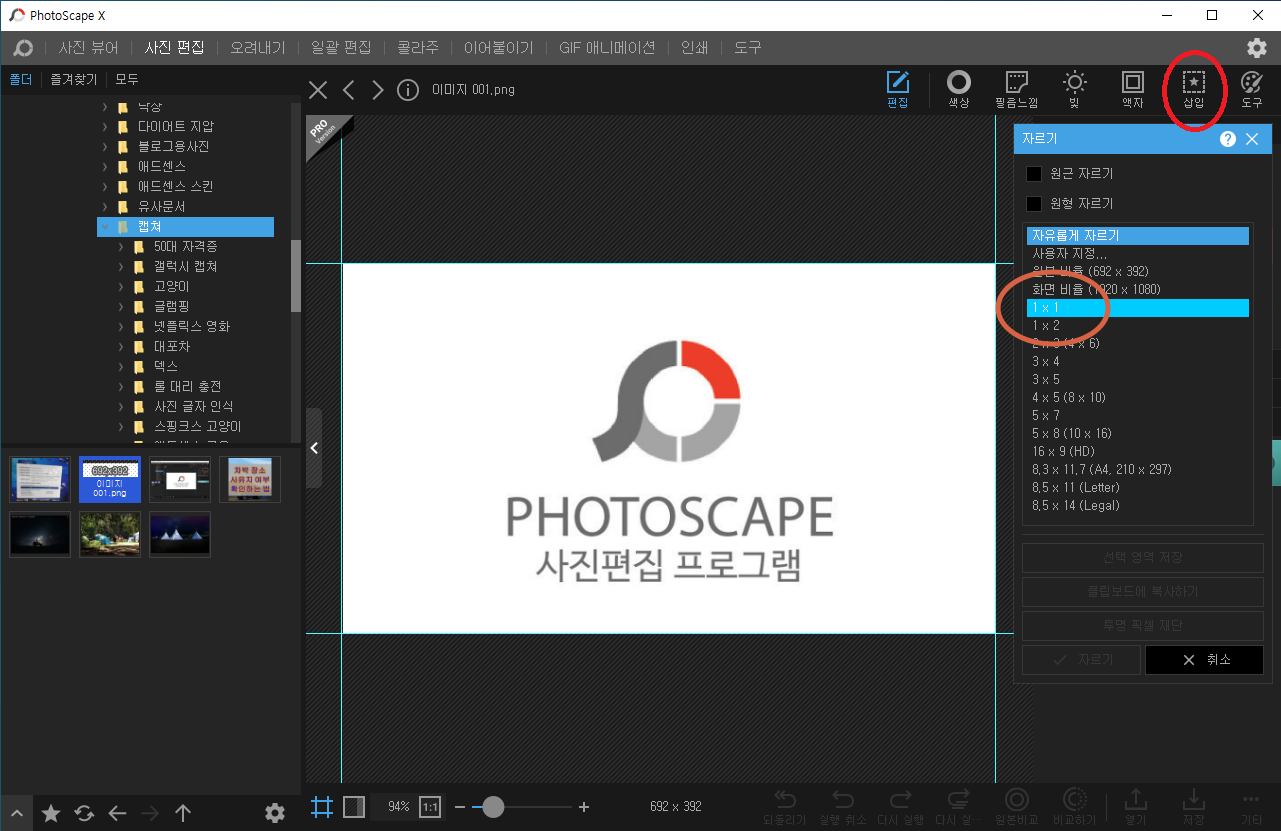Go up one folder arrow
Viewport: 1281px width, 831px height.
(x=183, y=813)
